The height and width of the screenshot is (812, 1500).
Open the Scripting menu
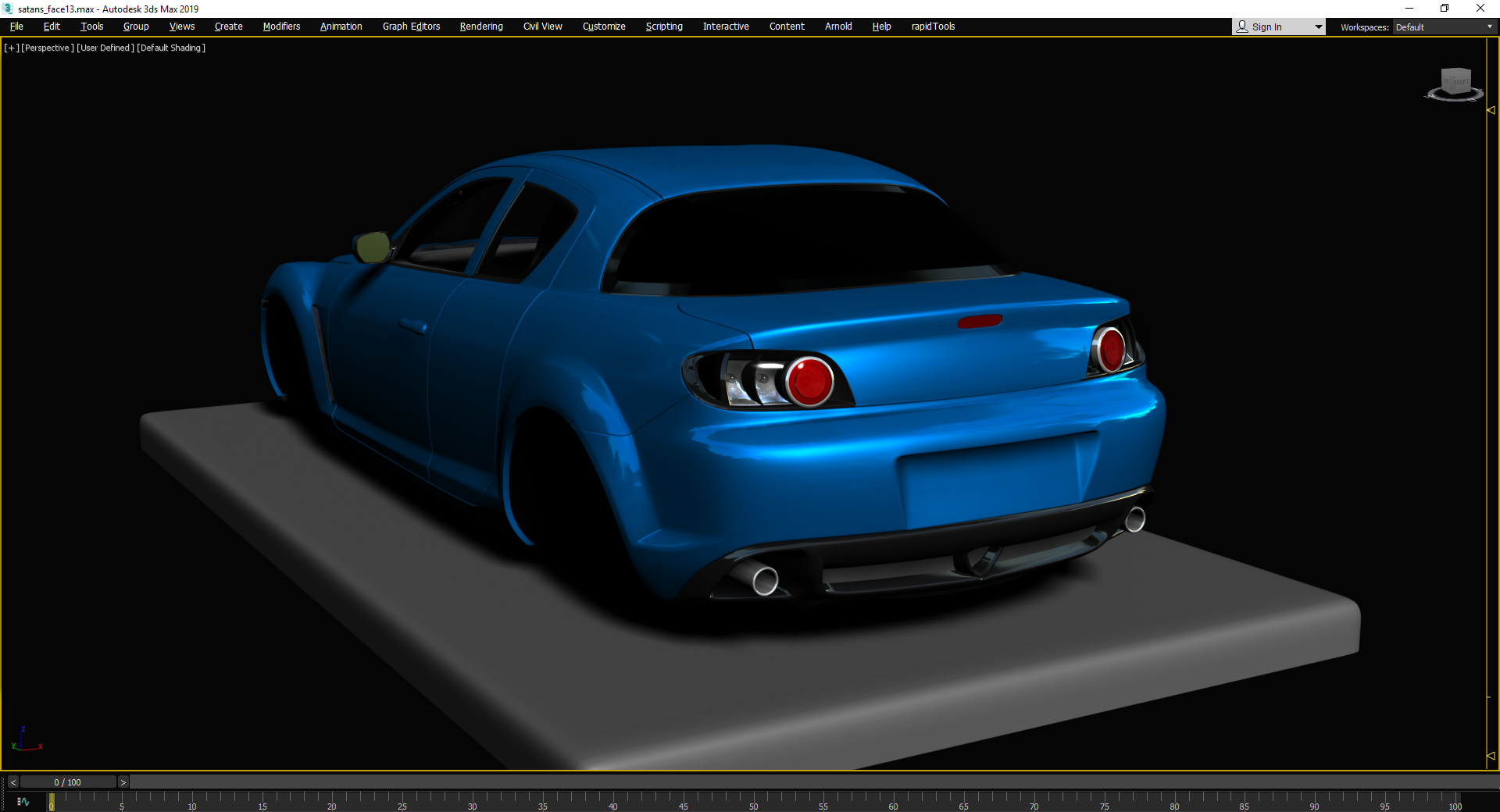(x=664, y=27)
